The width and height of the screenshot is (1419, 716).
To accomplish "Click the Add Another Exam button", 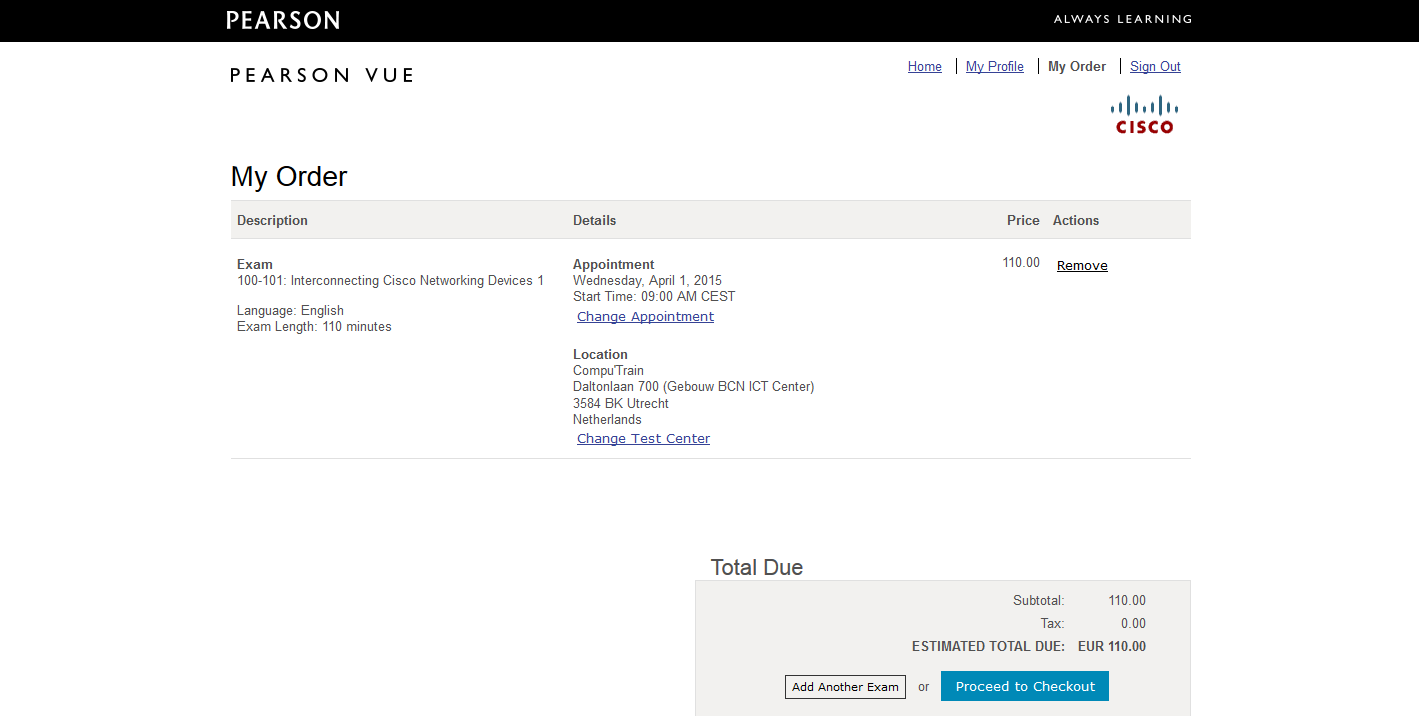I will pos(845,687).
